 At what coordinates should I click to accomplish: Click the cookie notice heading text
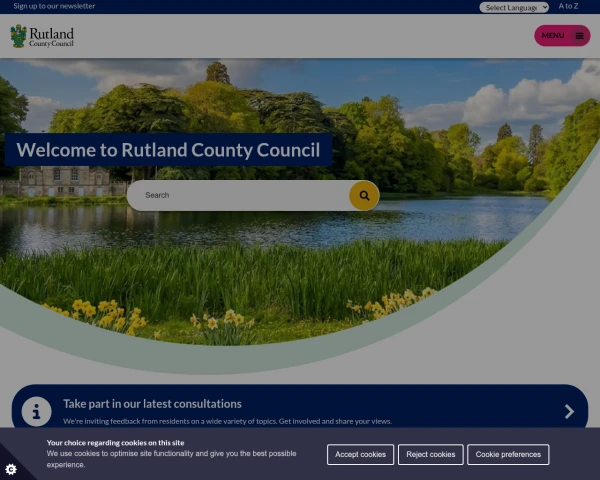click(x=115, y=443)
